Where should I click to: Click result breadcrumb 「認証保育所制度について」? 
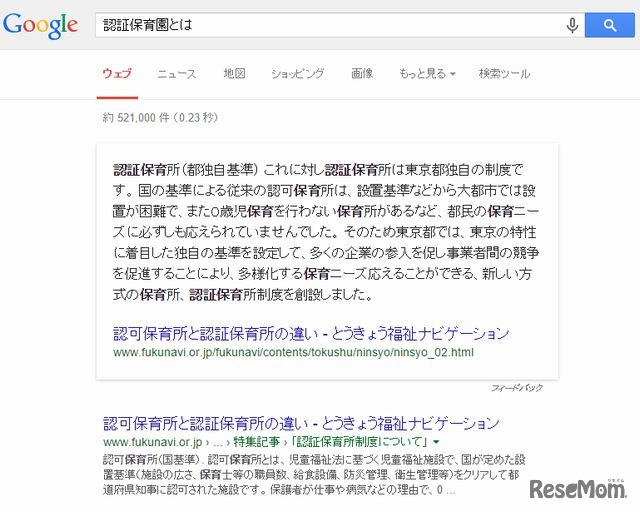click(361, 442)
